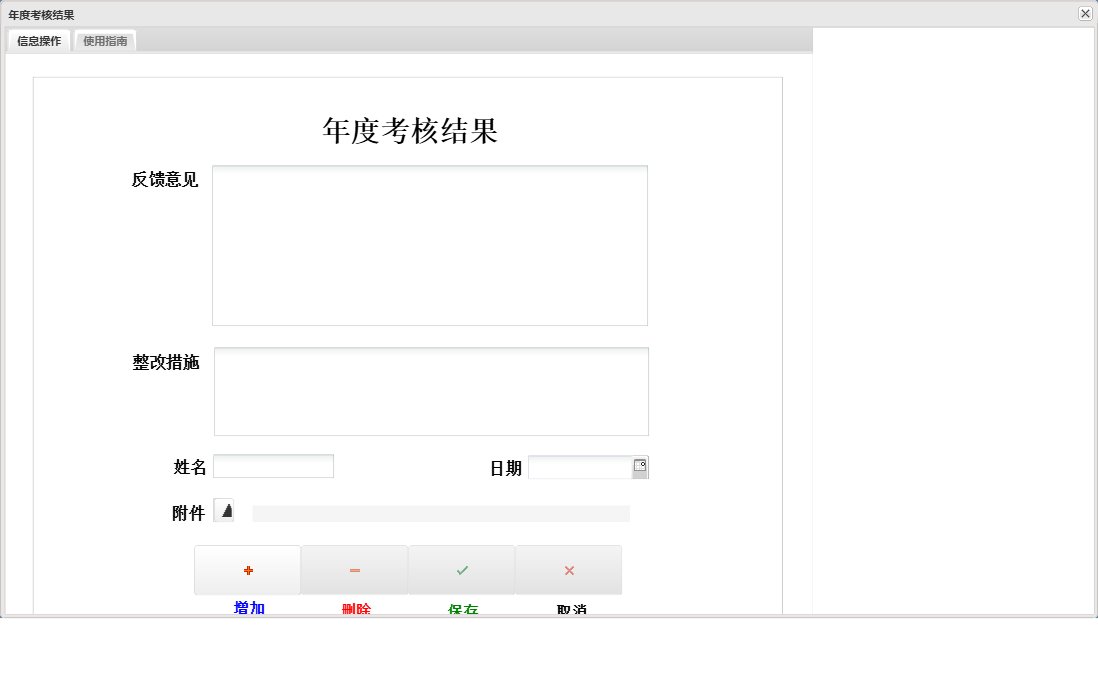Click the 取消 link

[x=568, y=607]
